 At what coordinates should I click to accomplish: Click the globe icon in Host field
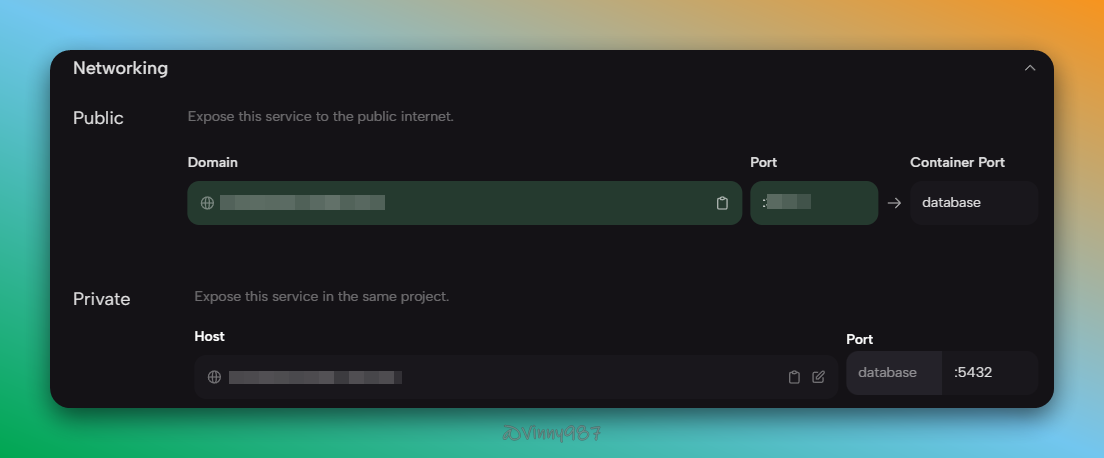coord(214,377)
